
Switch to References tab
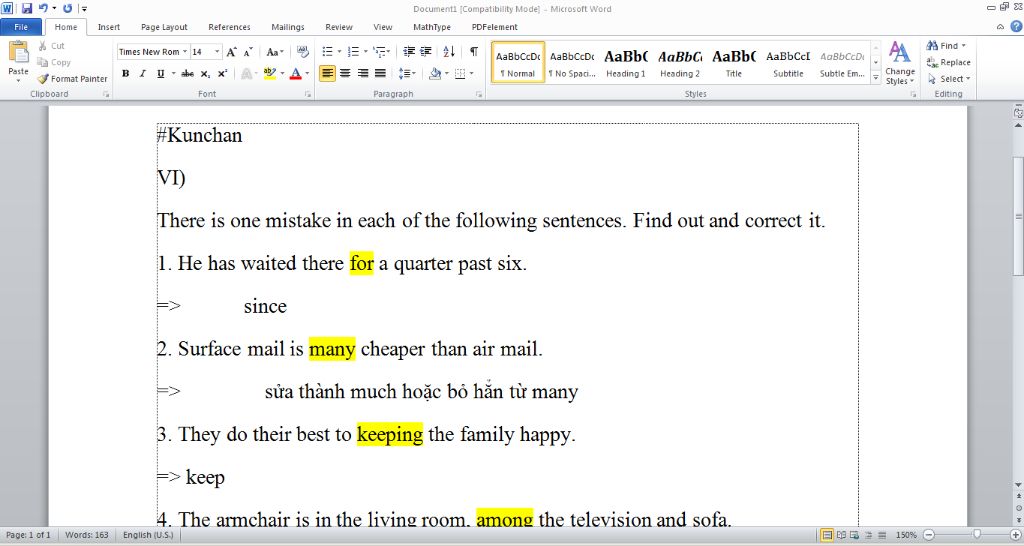229,27
